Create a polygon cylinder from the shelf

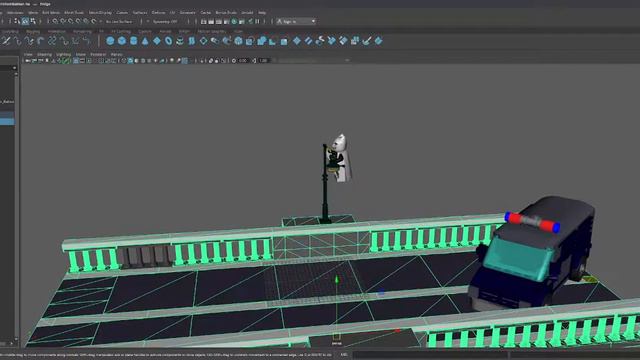[133, 41]
